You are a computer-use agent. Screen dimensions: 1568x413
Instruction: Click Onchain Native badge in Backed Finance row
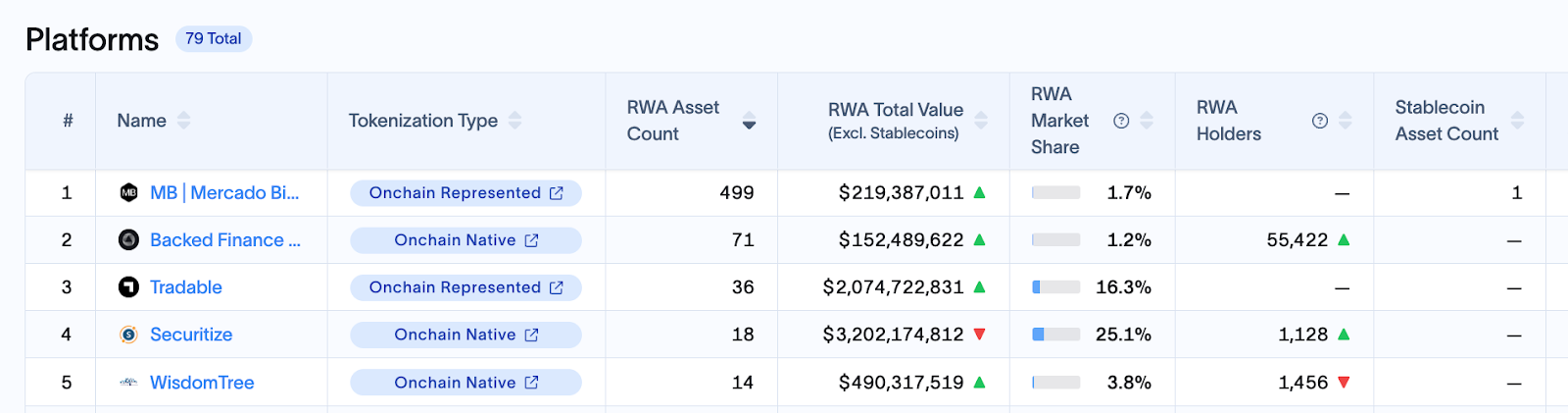(x=465, y=240)
